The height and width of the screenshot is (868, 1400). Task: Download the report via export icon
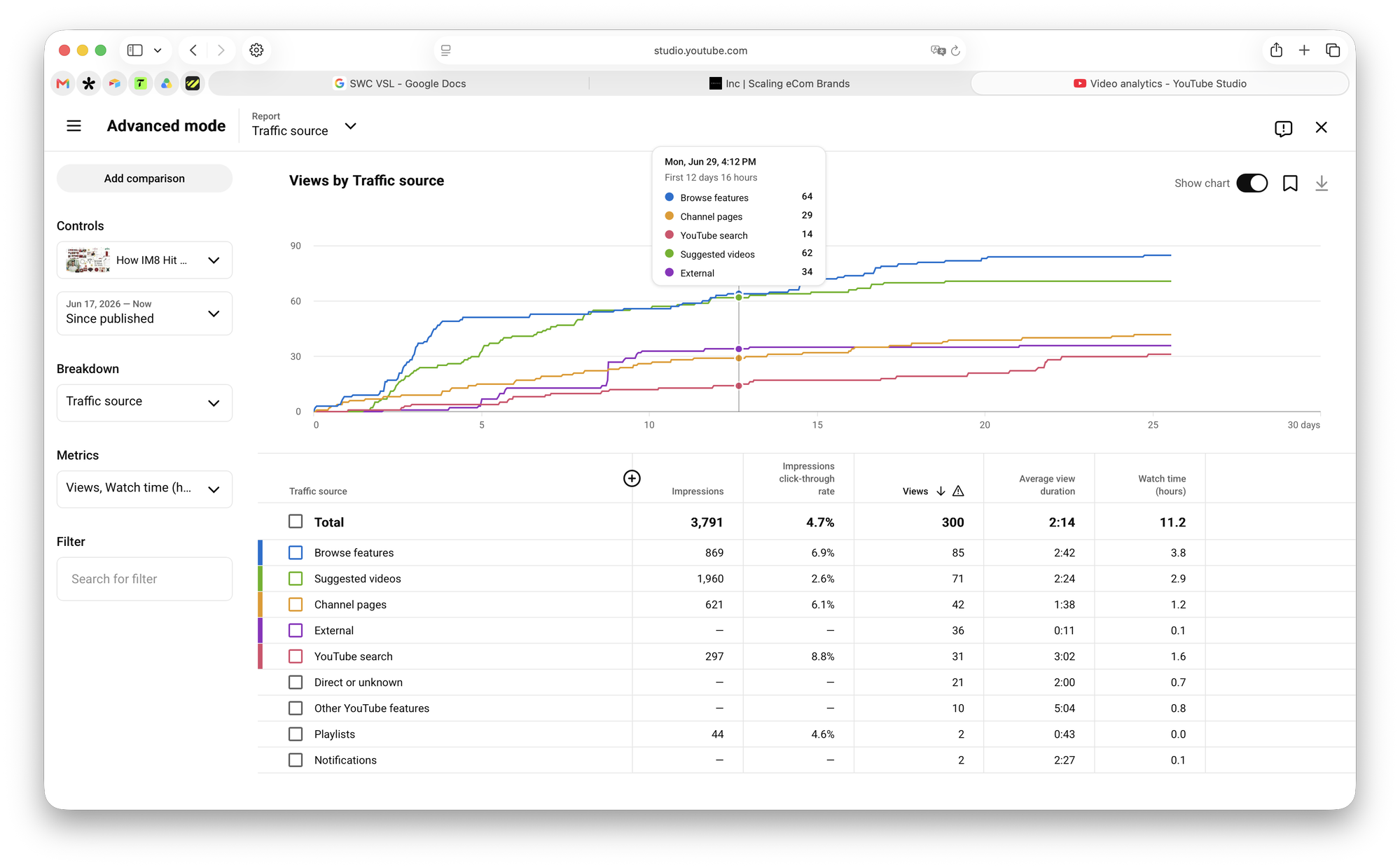[x=1322, y=183]
